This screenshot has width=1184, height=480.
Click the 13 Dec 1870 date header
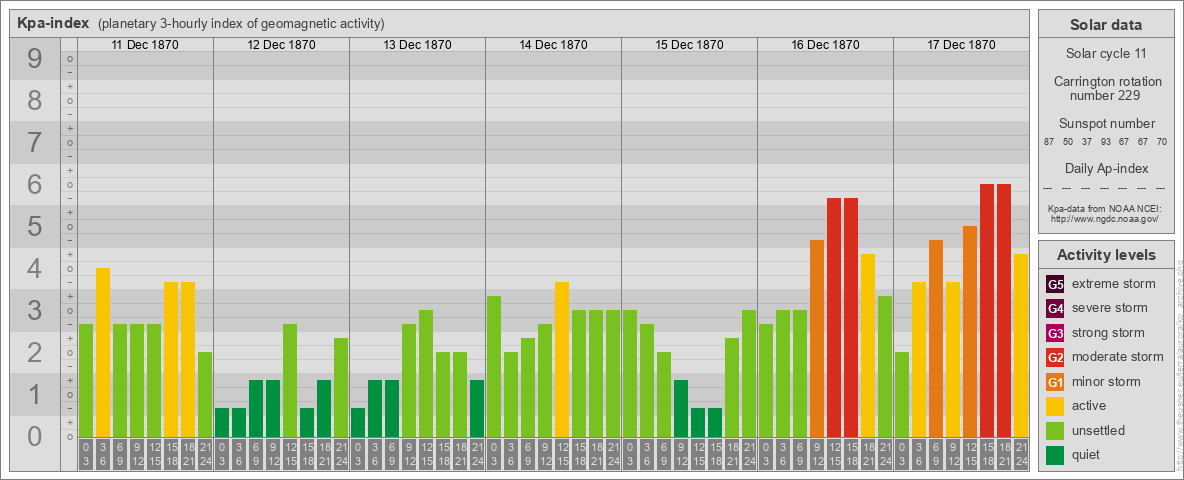(x=417, y=45)
